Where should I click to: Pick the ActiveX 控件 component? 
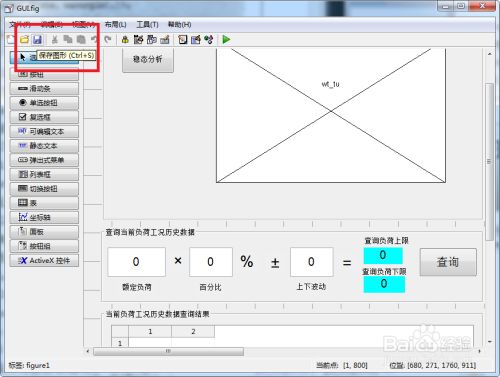[x=44, y=260]
